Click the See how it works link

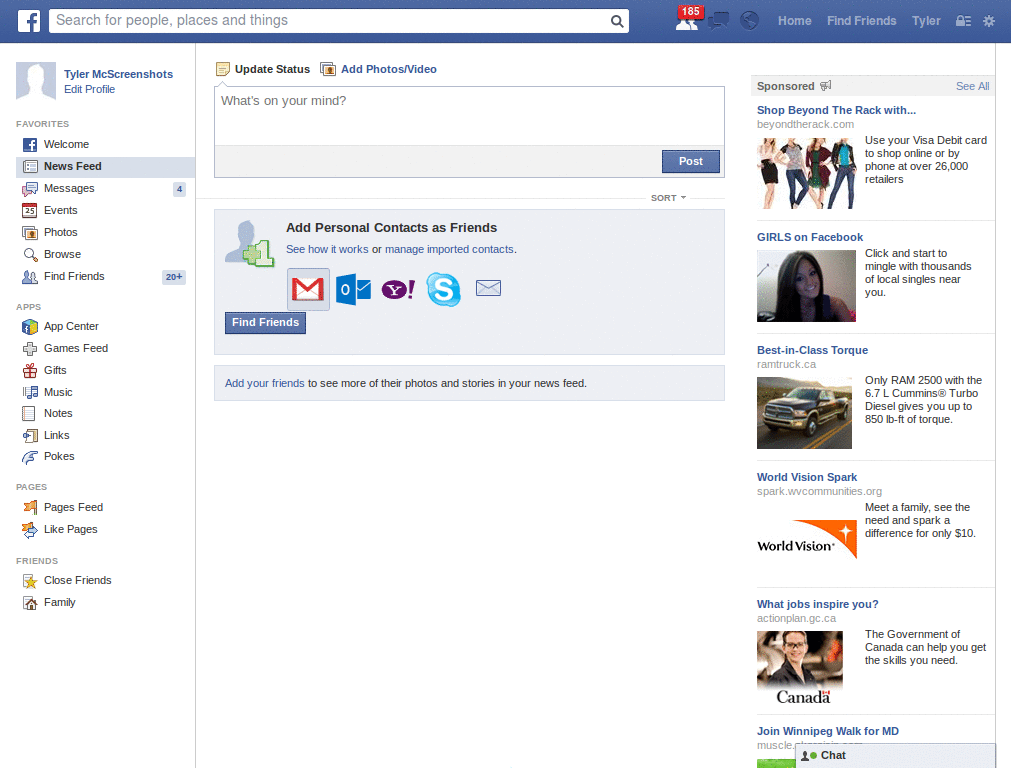click(x=327, y=249)
